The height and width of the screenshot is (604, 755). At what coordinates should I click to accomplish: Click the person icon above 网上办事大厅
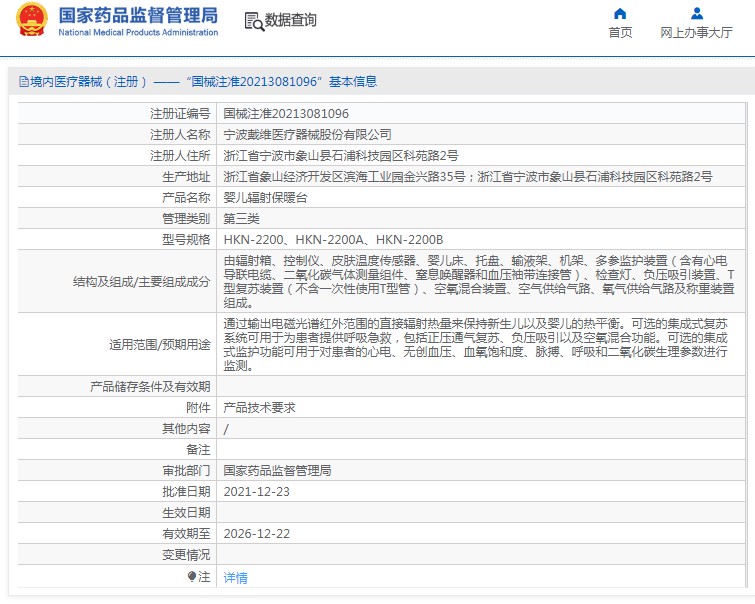(x=696, y=14)
